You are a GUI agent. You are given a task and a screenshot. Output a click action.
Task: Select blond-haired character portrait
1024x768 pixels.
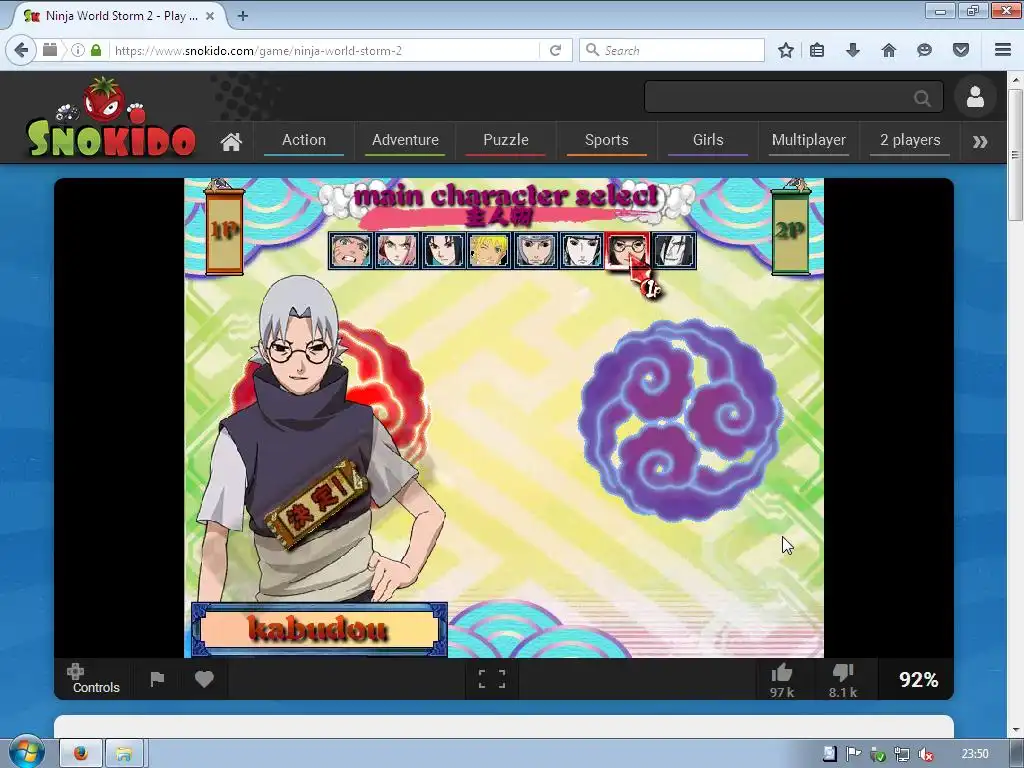pos(489,250)
